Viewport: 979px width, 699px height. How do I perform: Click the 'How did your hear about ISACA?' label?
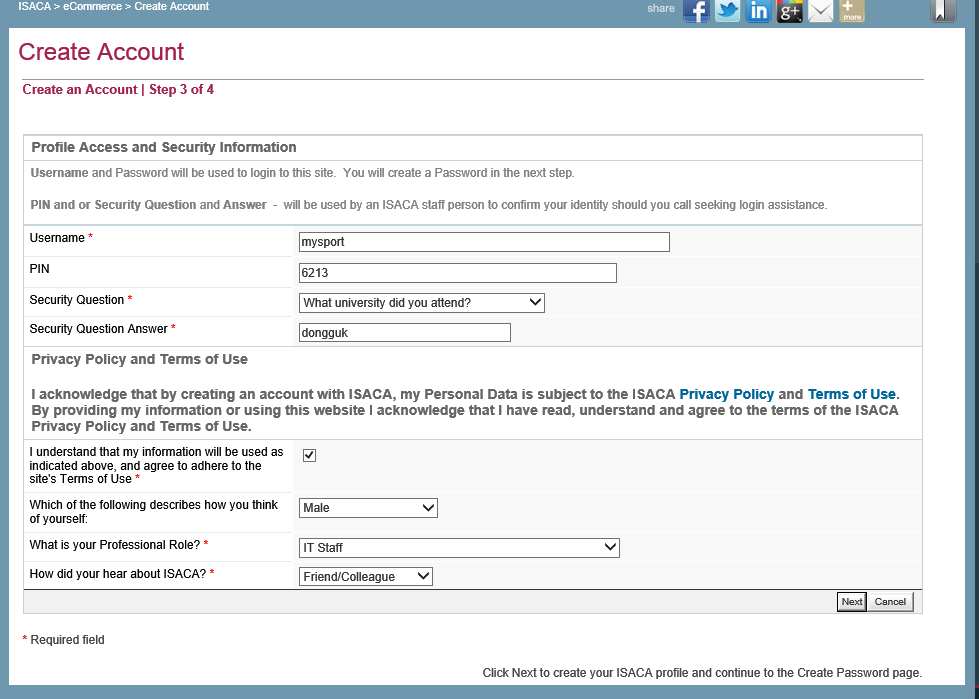117,574
